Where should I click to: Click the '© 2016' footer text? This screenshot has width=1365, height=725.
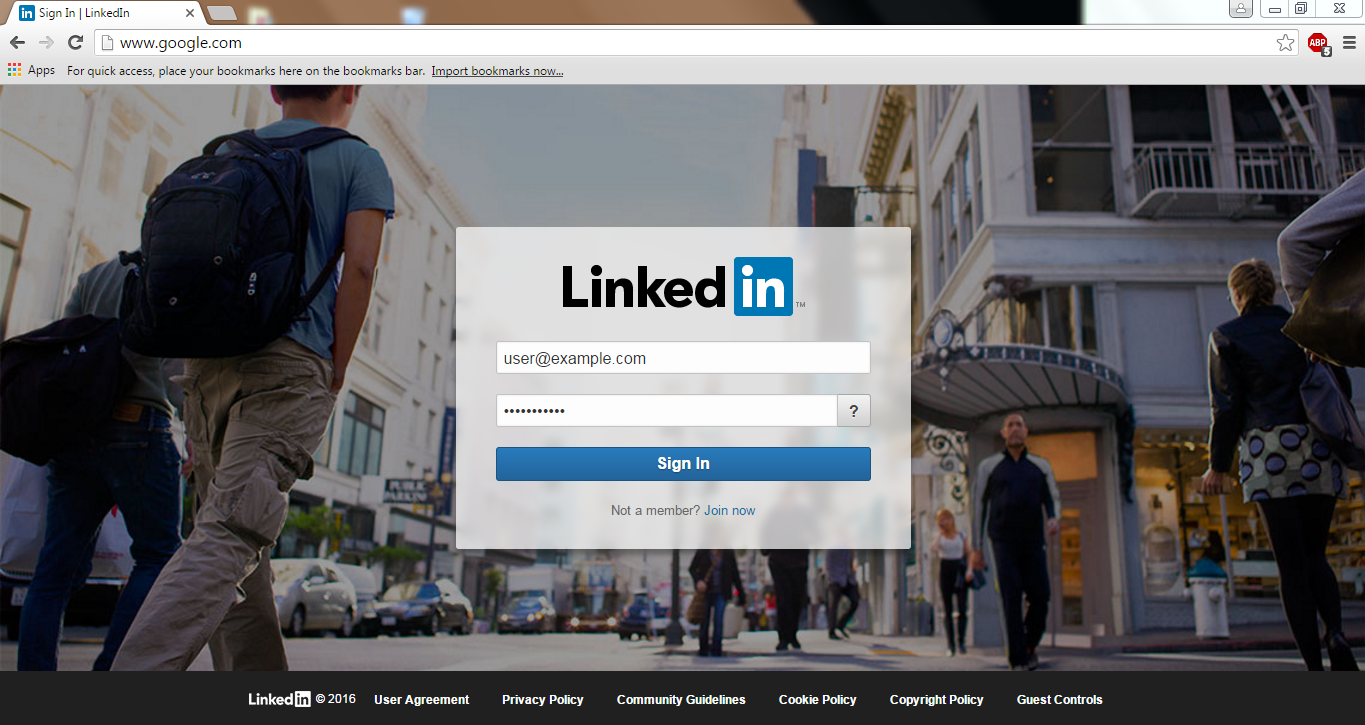click(336, 699)
